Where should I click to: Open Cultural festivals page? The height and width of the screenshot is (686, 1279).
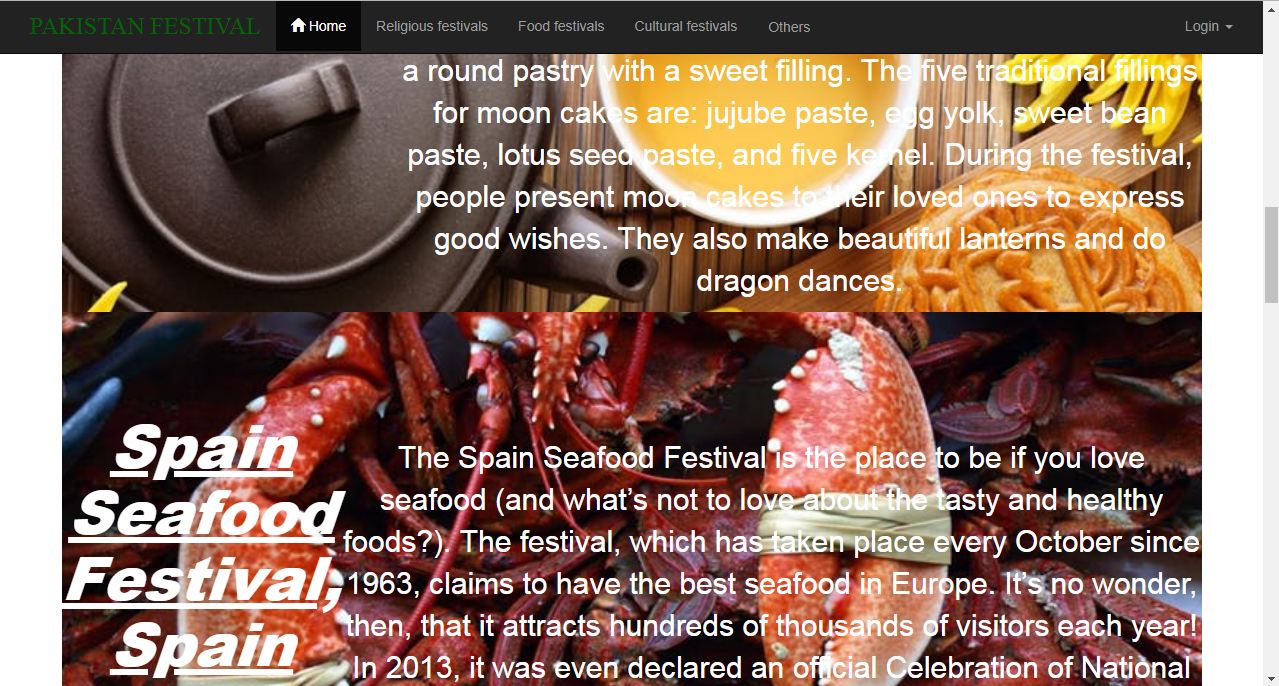pyautogui.click(x=686, y=26)
